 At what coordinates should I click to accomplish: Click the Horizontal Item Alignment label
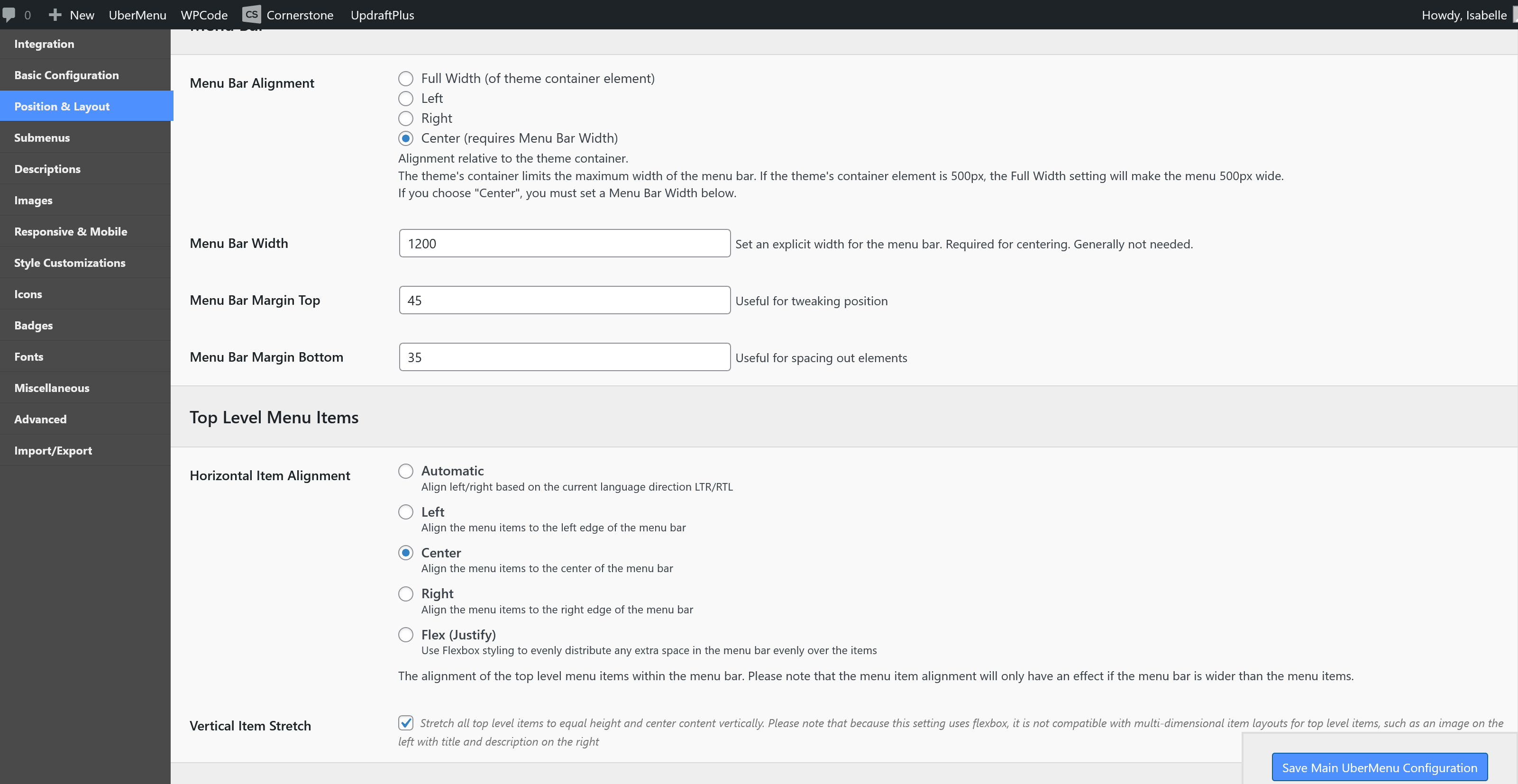pyautogui.click(x=270, y=475)
